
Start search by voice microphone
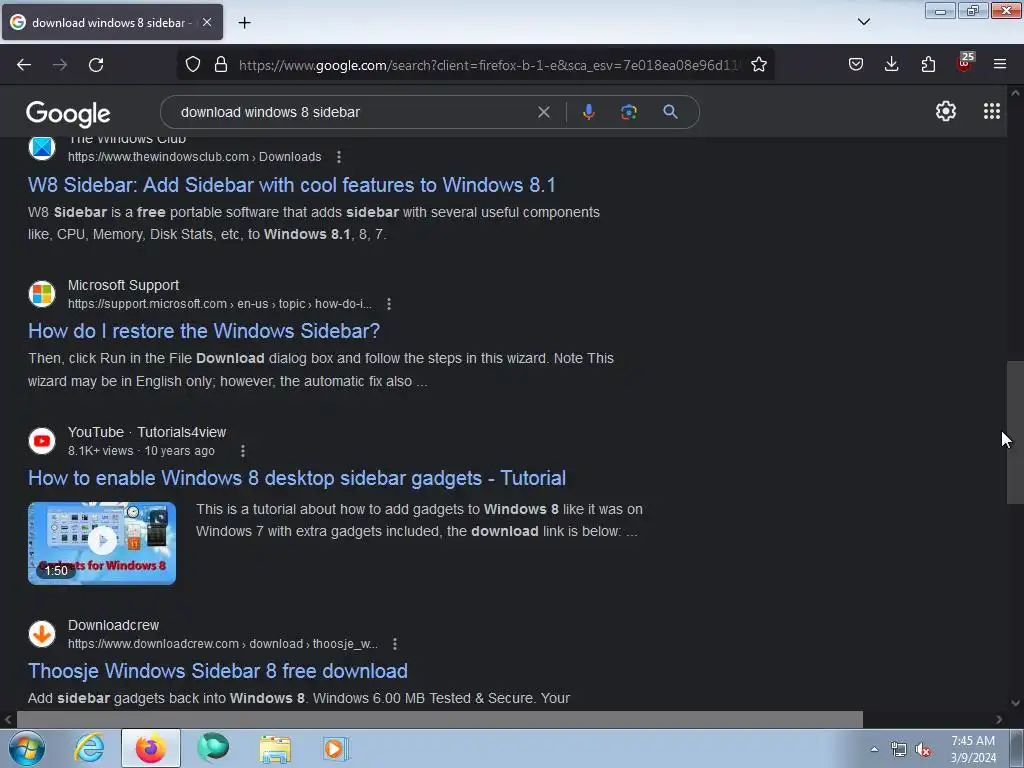(x=588, y=112)
